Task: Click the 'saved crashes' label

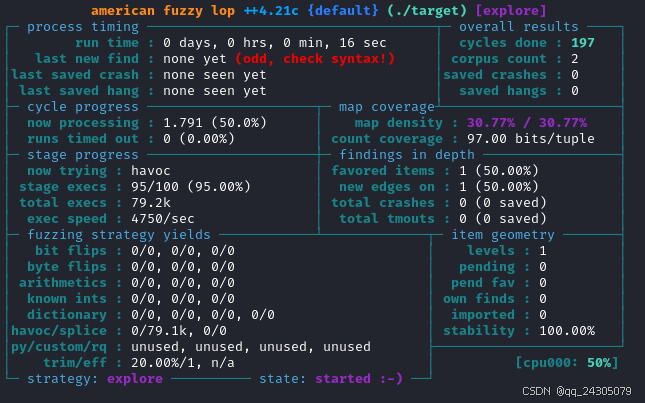Action: pyautogui.click(x=495, y=75)
